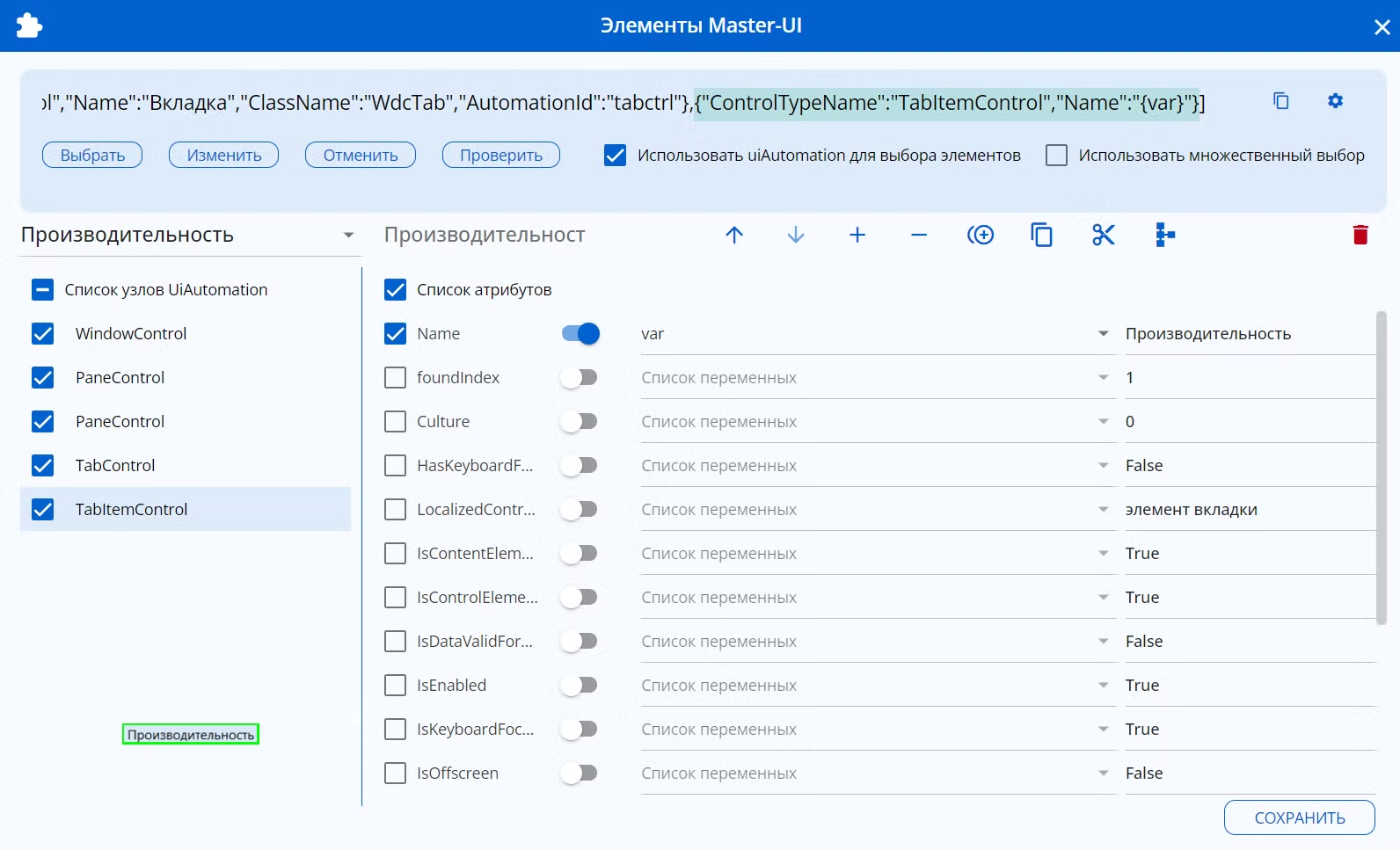Viewport: 1400px width, 850px height.
Task: Turn off the Name variable switch
Action: pos(580,334)
